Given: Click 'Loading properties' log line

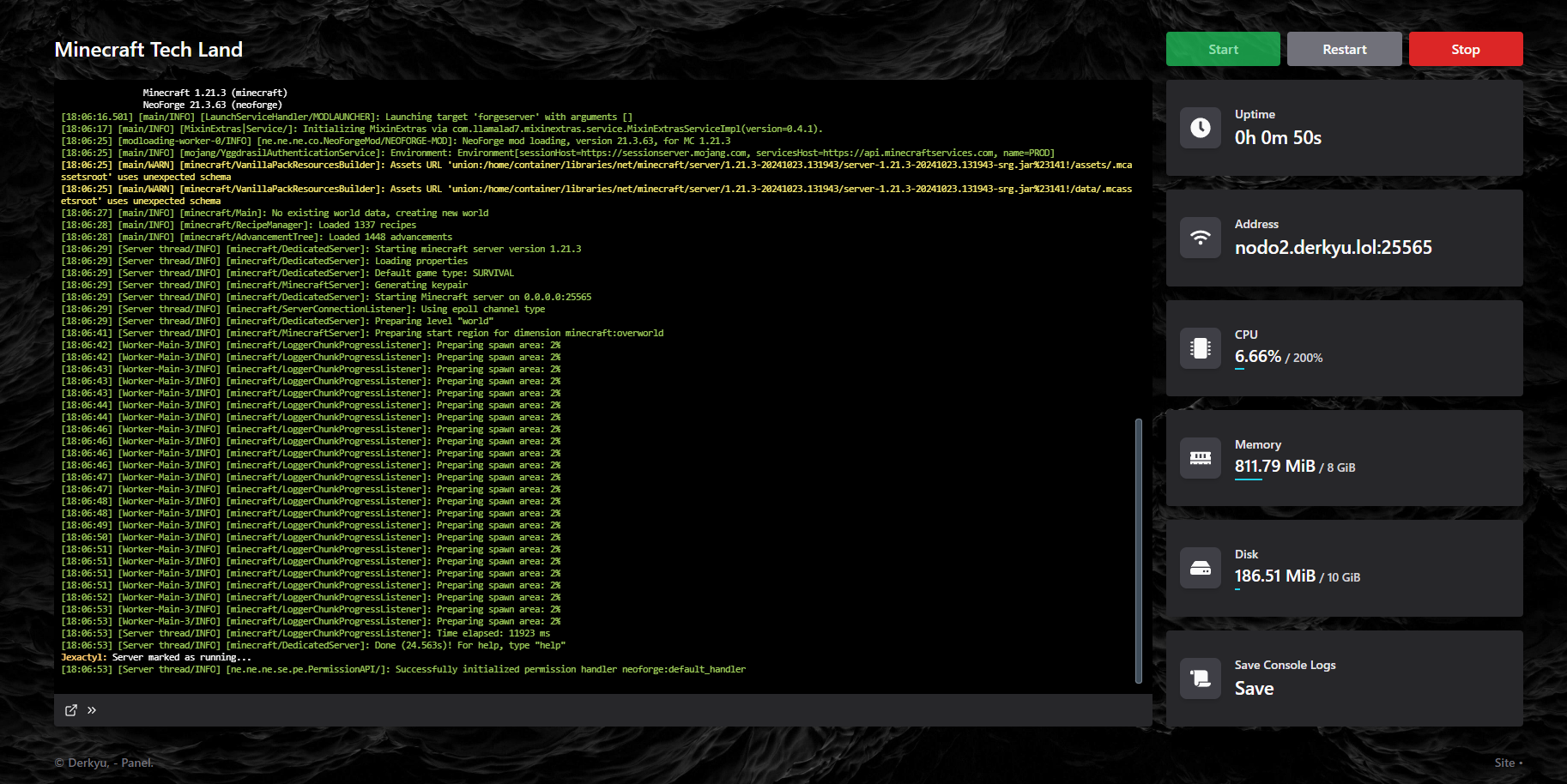Looking at the screenshot, I should point(264,261).
